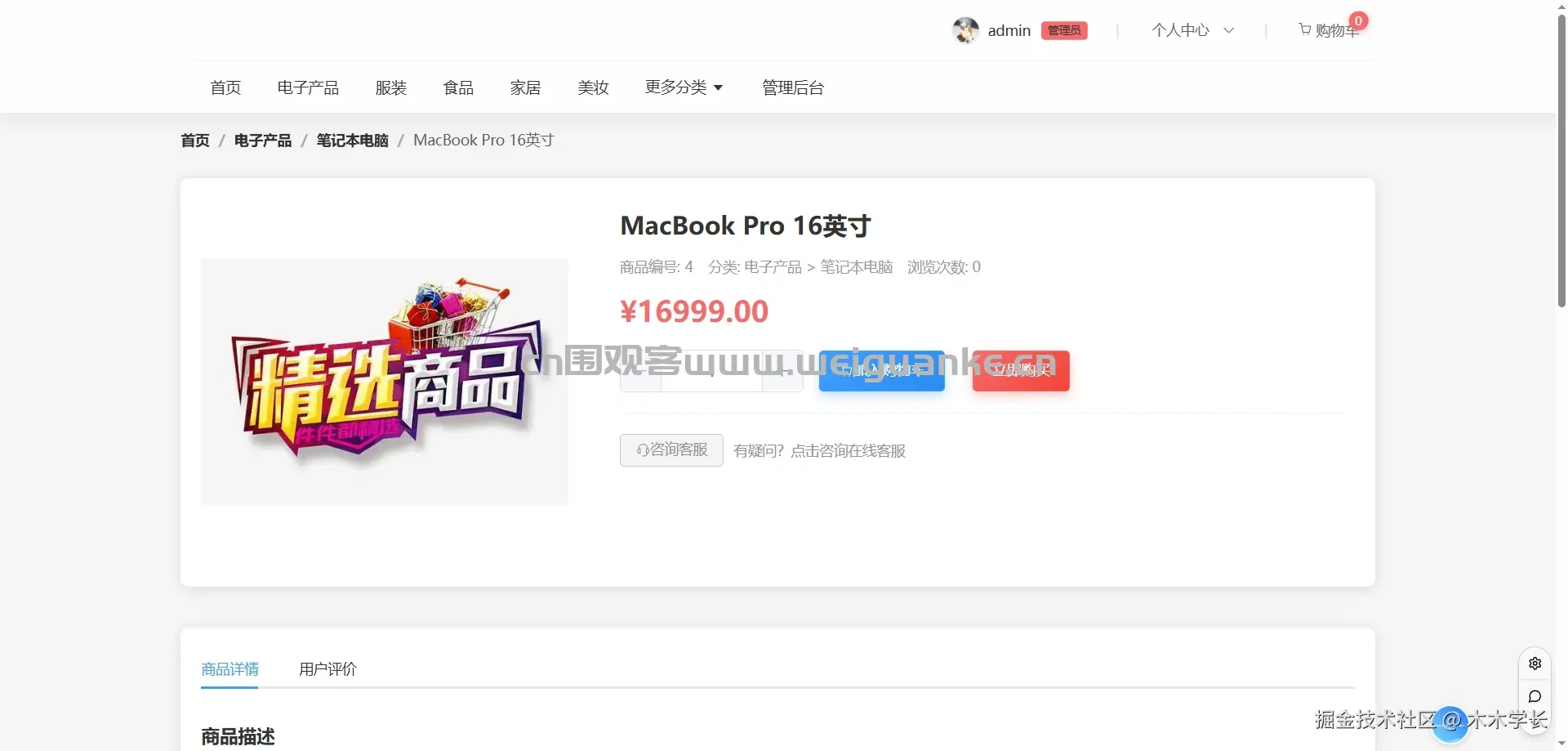Viewport: 1568px width, 751px height.
Task: Click the red 管理员 role badge
Action: (x=1064, y=30)
